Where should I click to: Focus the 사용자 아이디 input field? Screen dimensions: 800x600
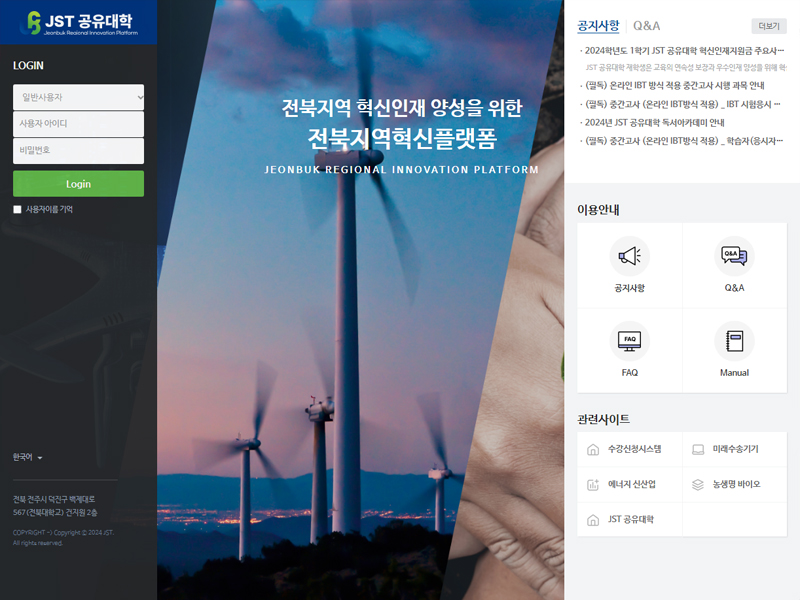coord(79,123)
